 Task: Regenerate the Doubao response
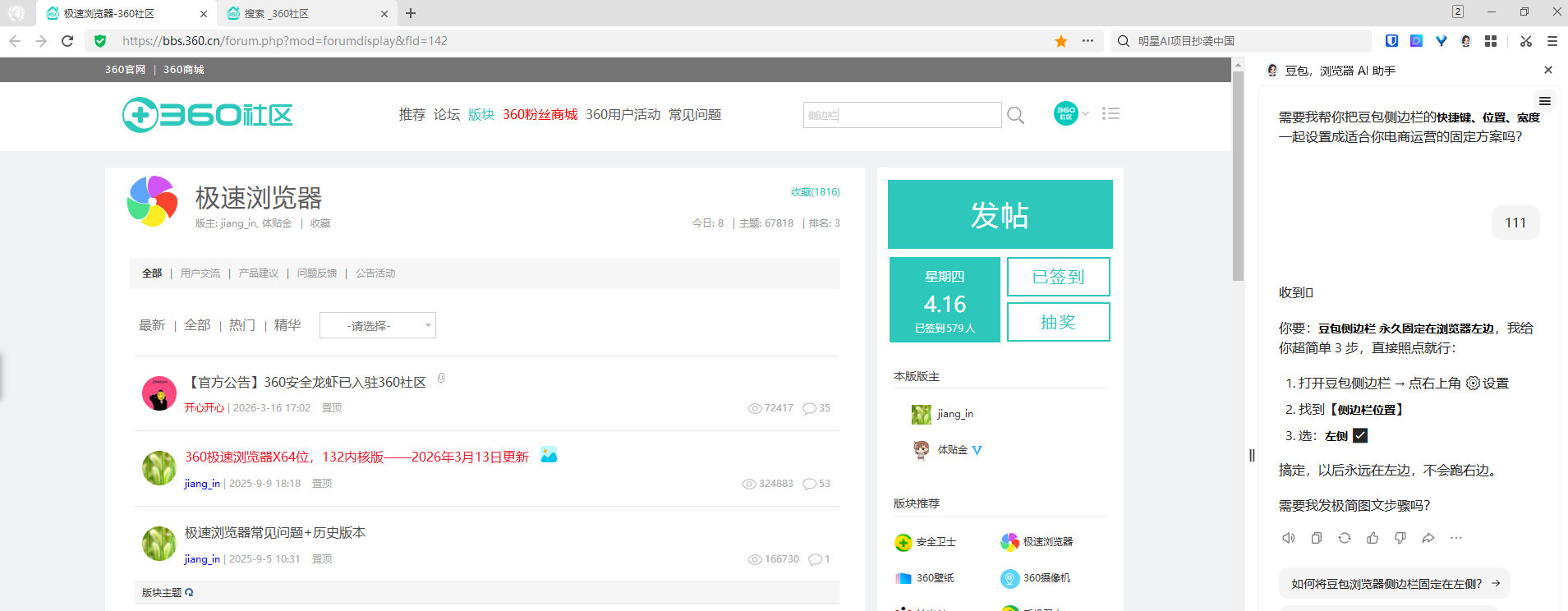tap(1345, 538)
